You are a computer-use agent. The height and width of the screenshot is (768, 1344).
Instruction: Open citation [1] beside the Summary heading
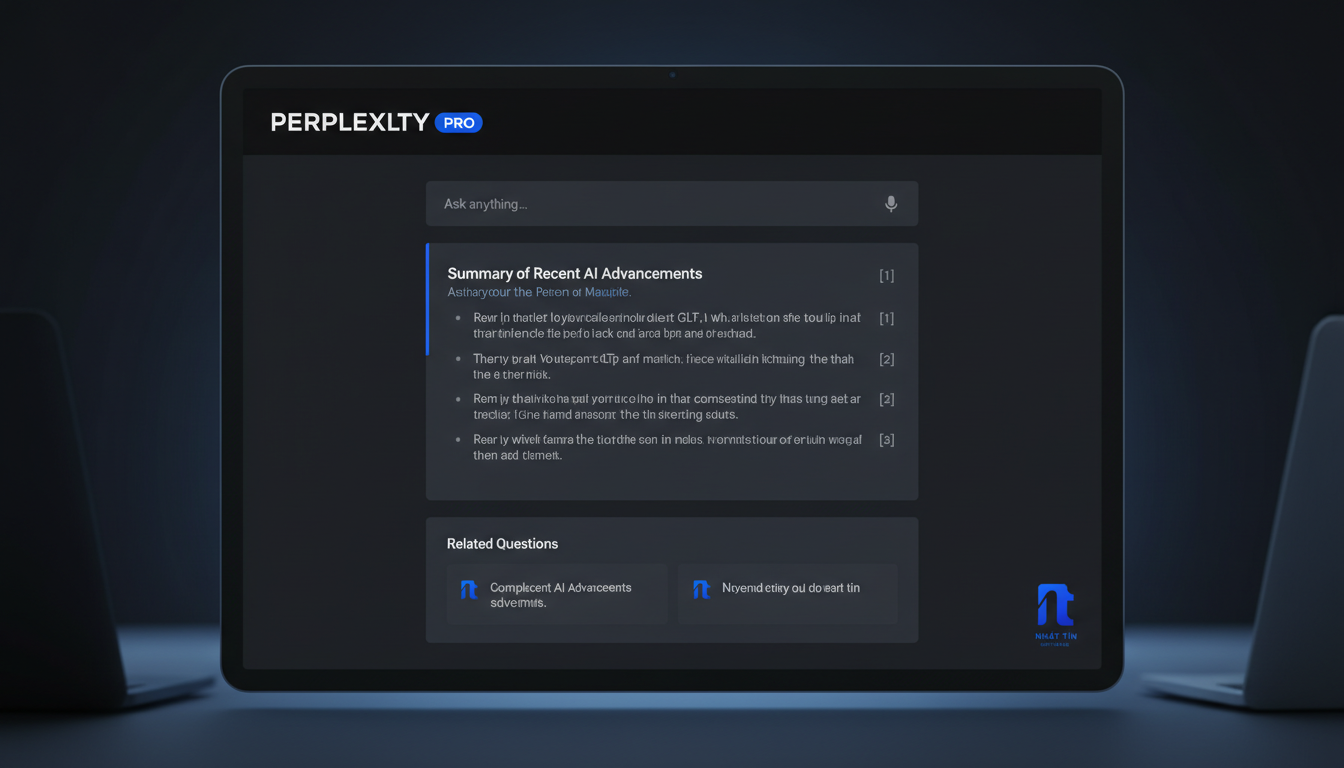[887, 276]
